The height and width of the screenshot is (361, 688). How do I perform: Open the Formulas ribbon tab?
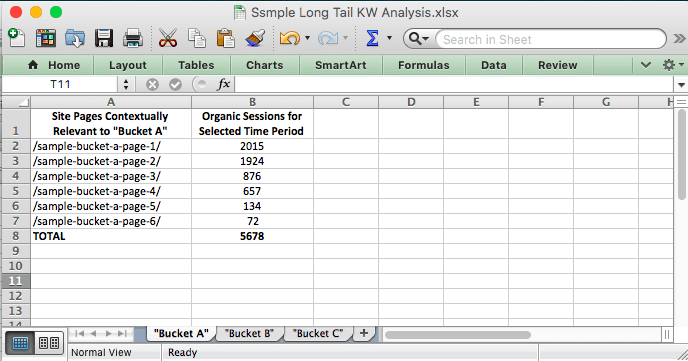coord(423,65)
